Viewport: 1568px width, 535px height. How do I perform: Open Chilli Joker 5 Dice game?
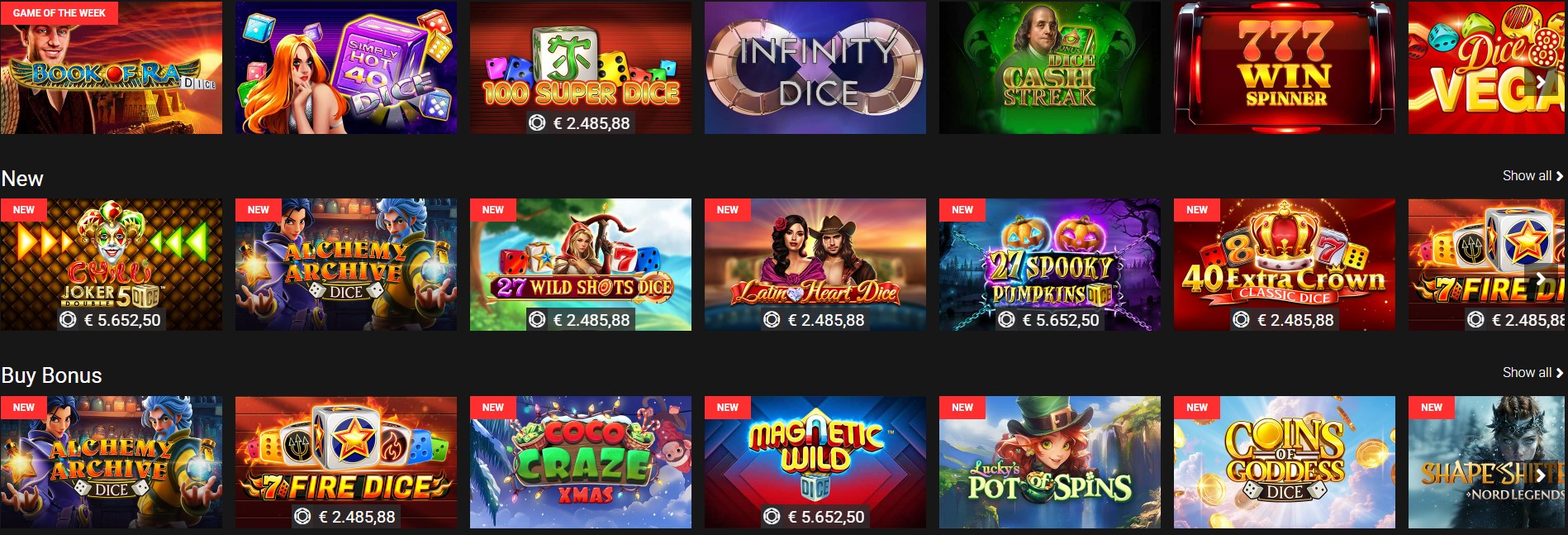[x=112, y=265]
